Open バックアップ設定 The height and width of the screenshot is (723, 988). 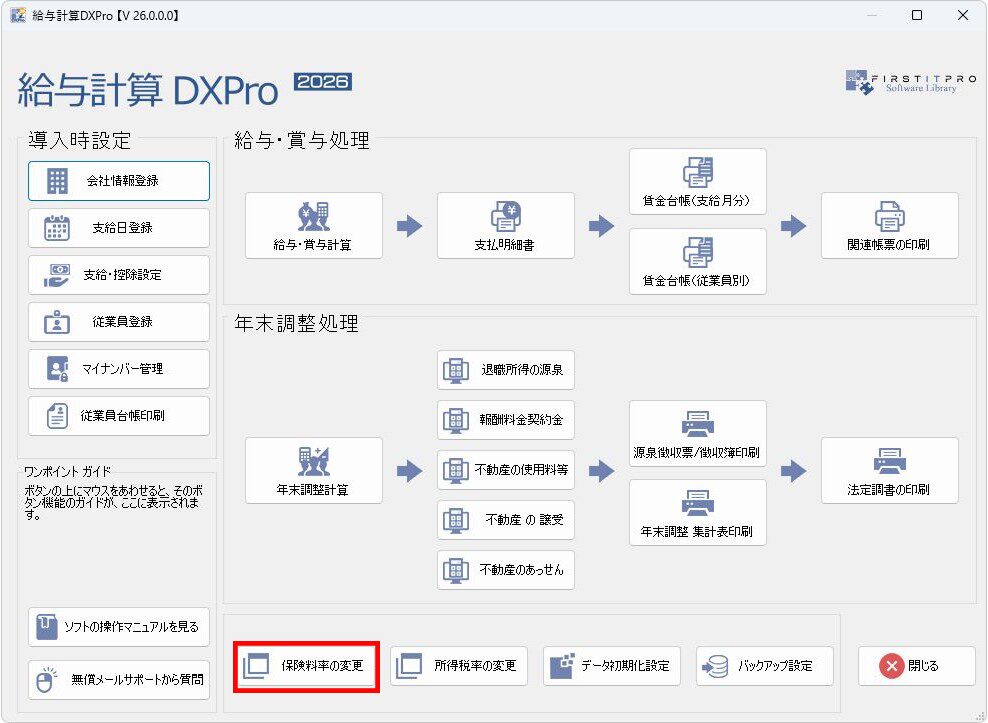pyautogui.click(x=764, y=666)
